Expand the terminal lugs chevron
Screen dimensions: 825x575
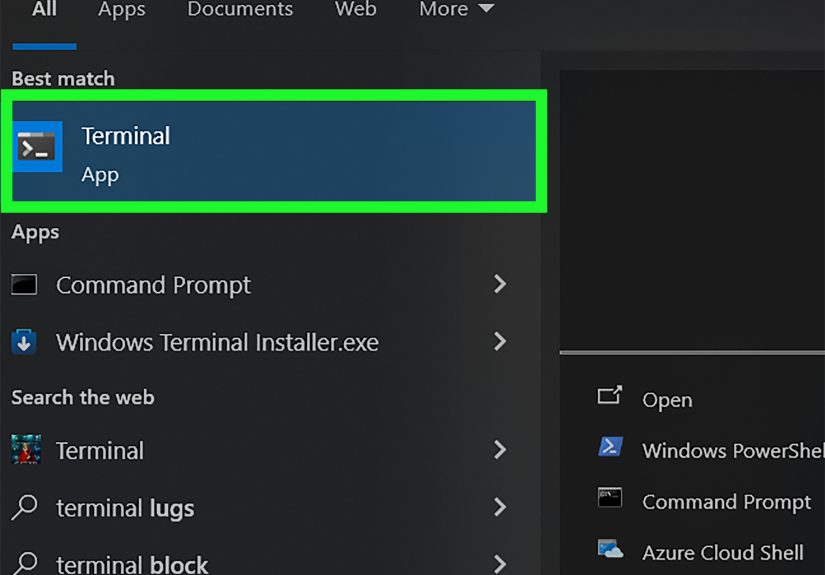(x=500, y=507)
